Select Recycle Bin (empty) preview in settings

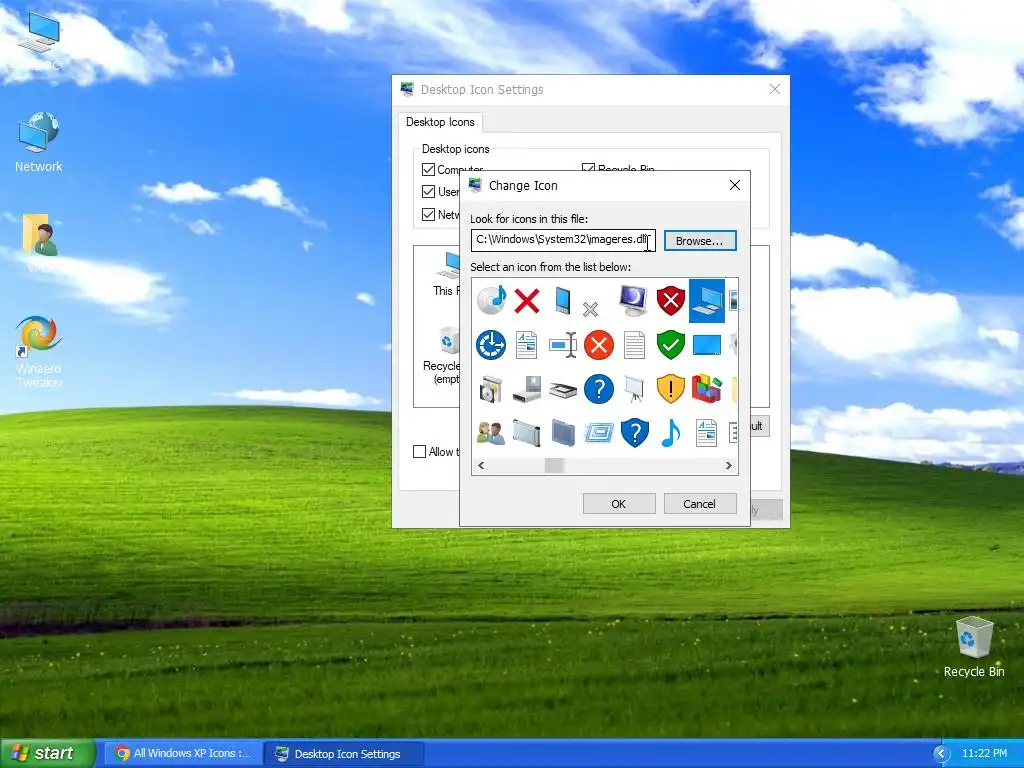(x=441, y=356)
